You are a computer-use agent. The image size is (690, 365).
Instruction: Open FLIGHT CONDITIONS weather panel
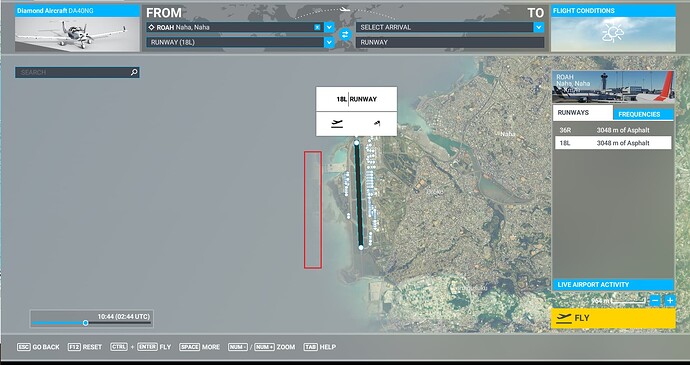pos(613,28)
